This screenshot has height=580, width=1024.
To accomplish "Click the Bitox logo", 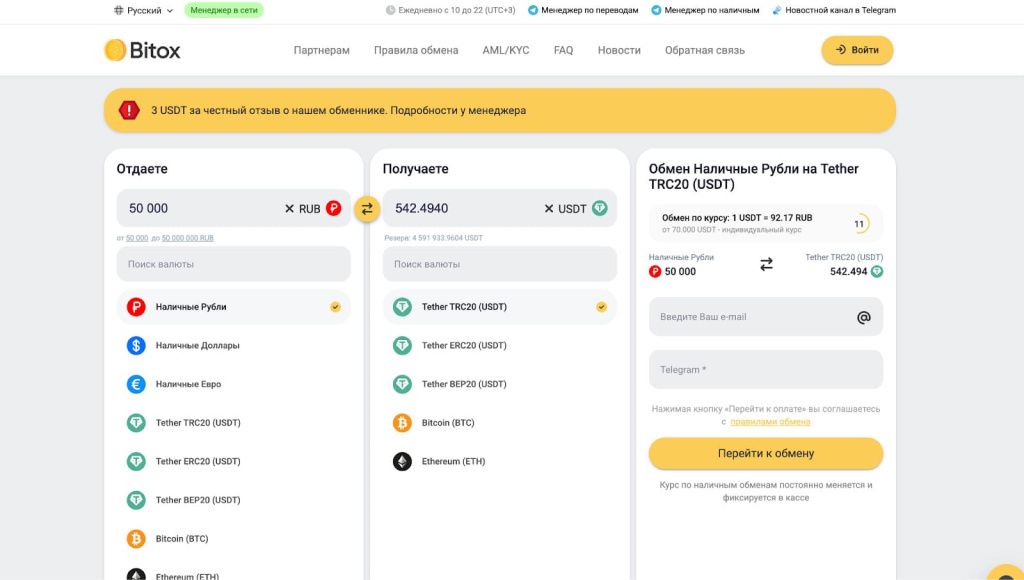I will tap(143, 50).
